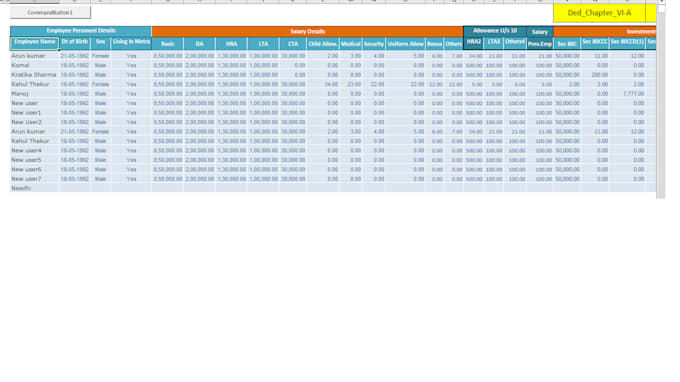The image size is (680, 382).
Task: Select the 24.00 Child Allow. value
Action: [x=323, y=85]
